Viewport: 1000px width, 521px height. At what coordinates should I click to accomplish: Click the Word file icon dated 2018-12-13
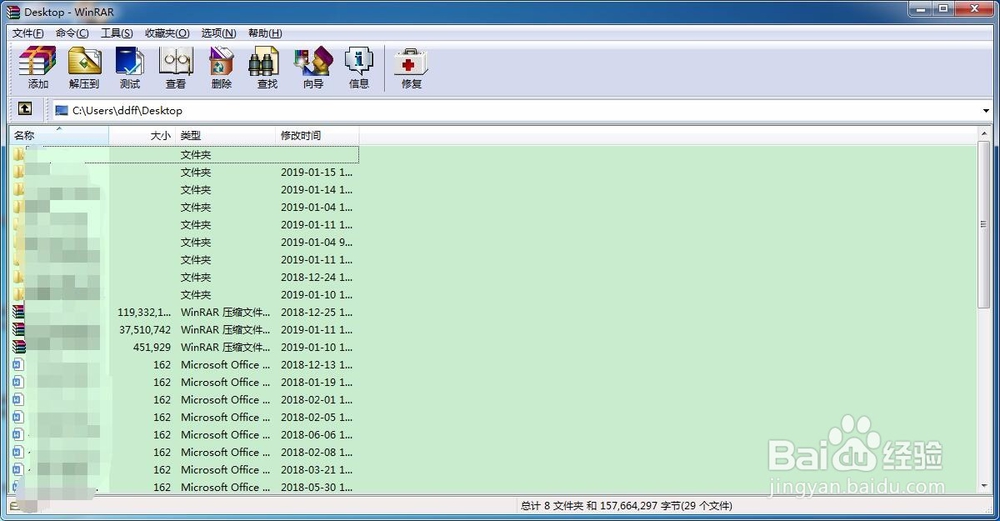18,365
